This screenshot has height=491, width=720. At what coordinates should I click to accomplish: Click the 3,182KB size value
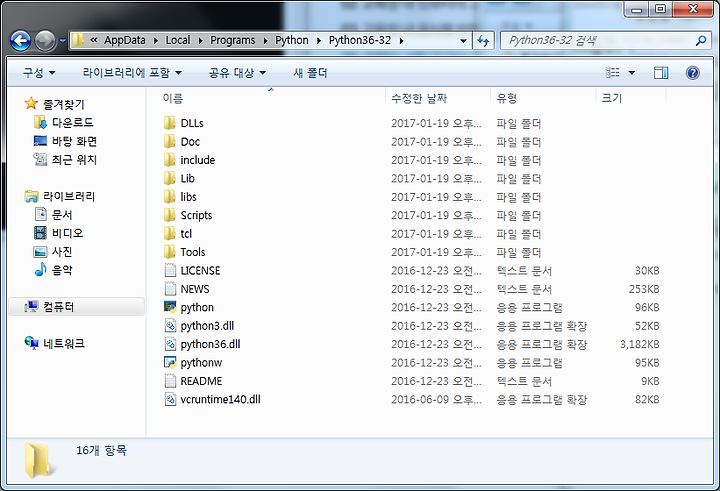[x=639, y=344]
